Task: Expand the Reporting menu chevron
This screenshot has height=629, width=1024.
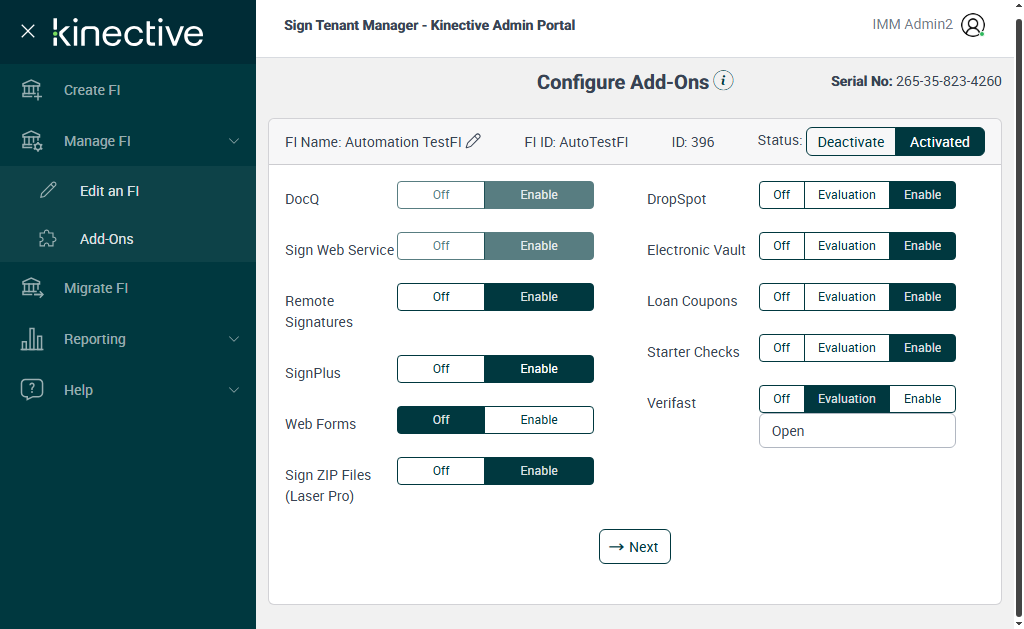Action: click(234, 339)
